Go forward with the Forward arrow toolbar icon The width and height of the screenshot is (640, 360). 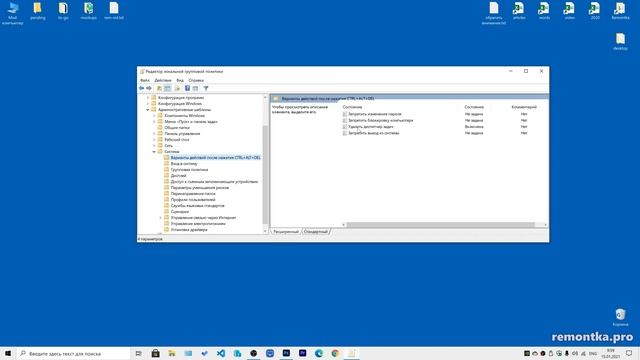149,88
